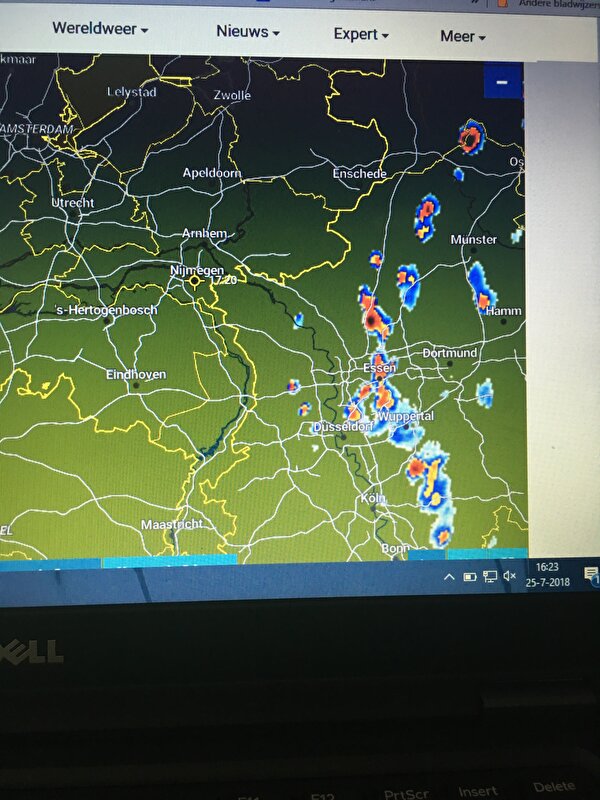This screenshot has height=800, width=600.
Task: Open the Meer dropdown menu
Action: (x=463, y=37)
